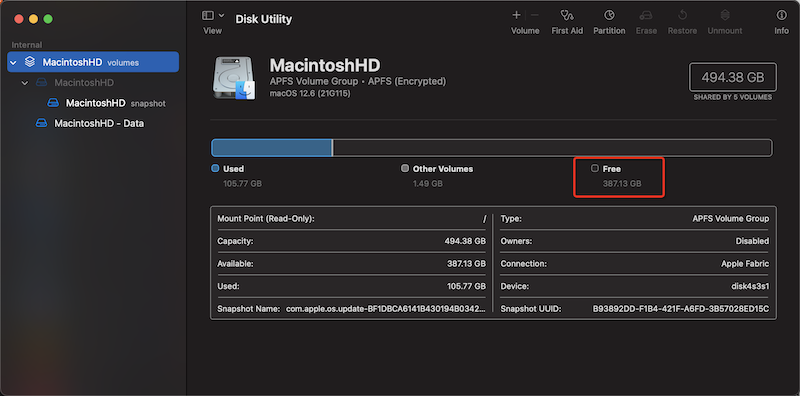
Task: Click the MacintoshHD heading title
Action: tap(324, 65)
